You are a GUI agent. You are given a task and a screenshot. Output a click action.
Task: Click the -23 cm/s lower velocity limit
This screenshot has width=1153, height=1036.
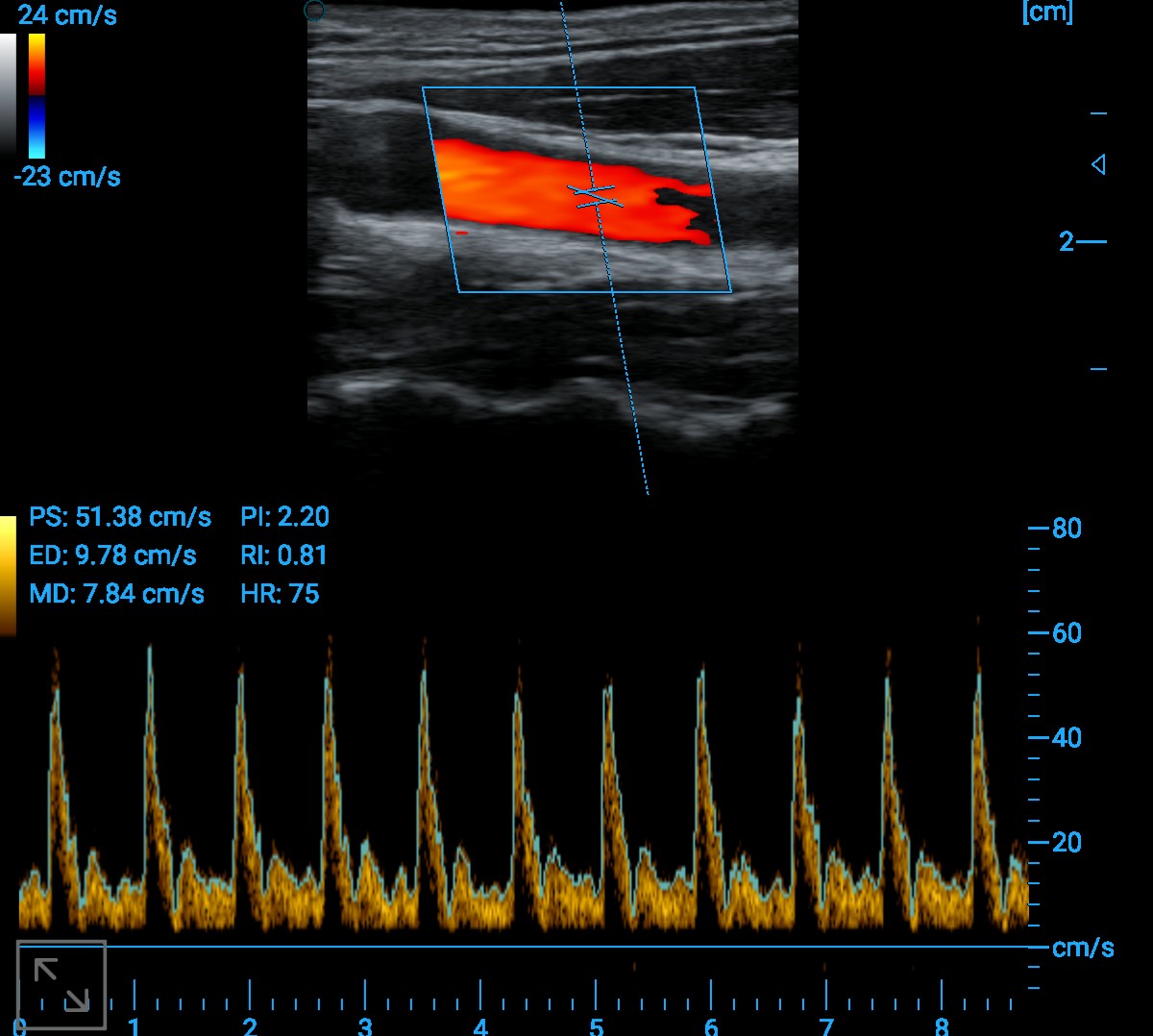pyautogui.click(x=67, y=177)
